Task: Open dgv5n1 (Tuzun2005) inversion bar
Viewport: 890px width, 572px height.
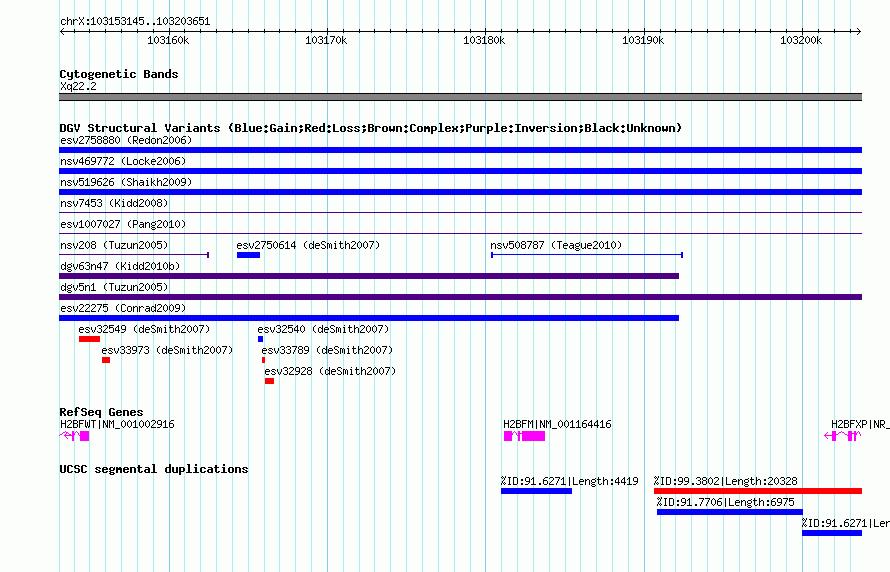Action: [x=460, y=297]
